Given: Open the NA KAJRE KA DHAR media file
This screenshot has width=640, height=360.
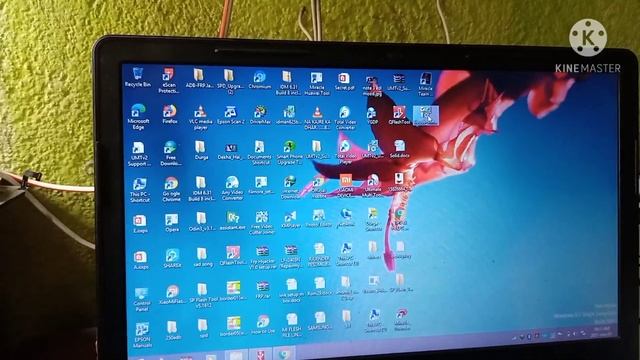Looking at the screenshot, I should pos(317,118).
